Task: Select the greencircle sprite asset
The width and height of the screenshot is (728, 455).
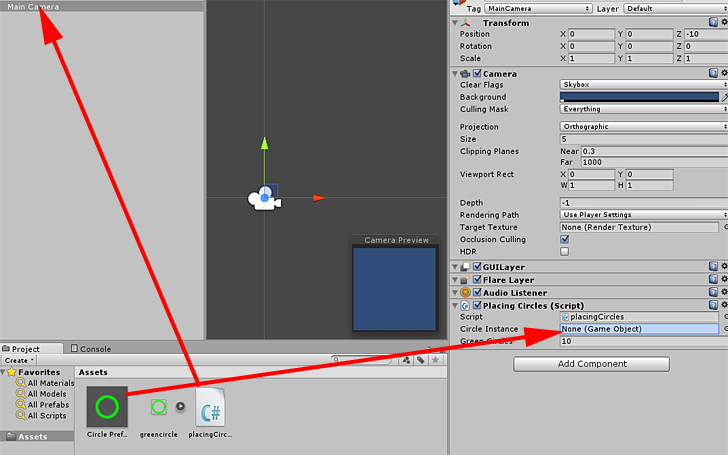Action: (158, 407)
